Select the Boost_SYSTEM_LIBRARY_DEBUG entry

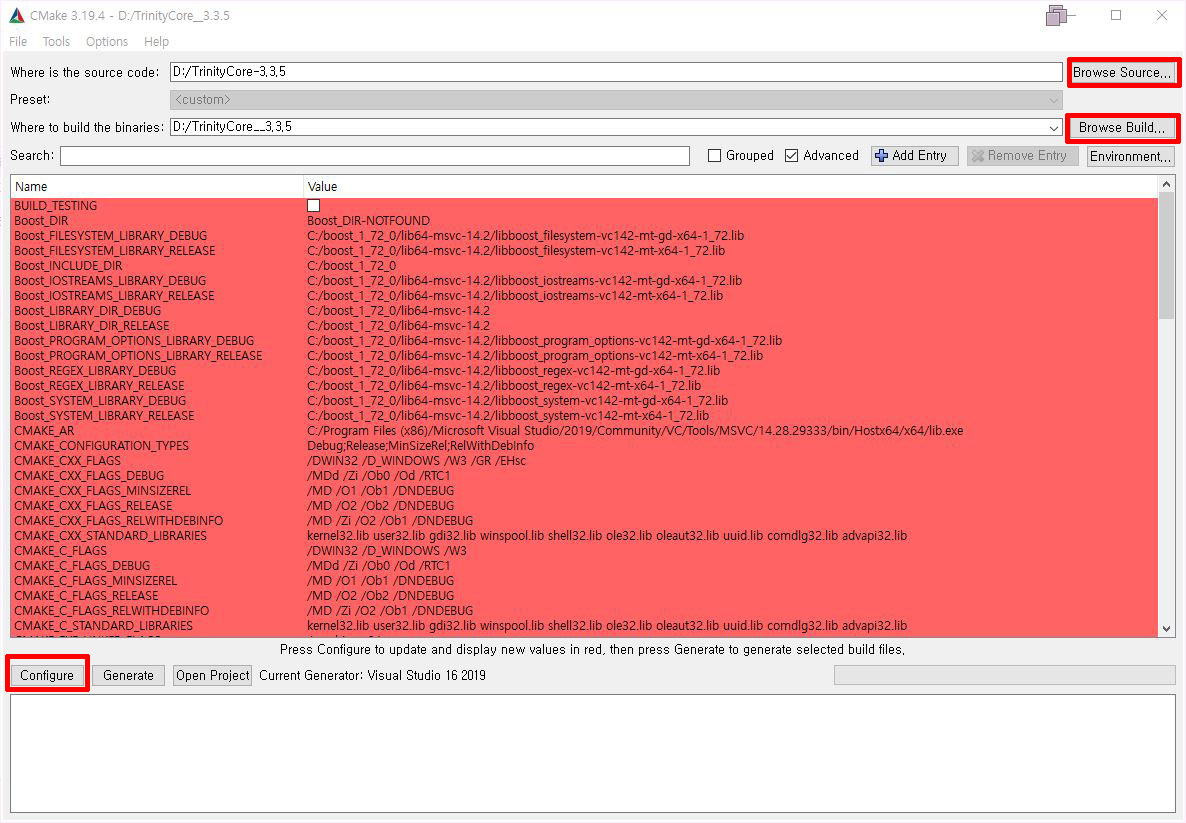tap(100, 401)
